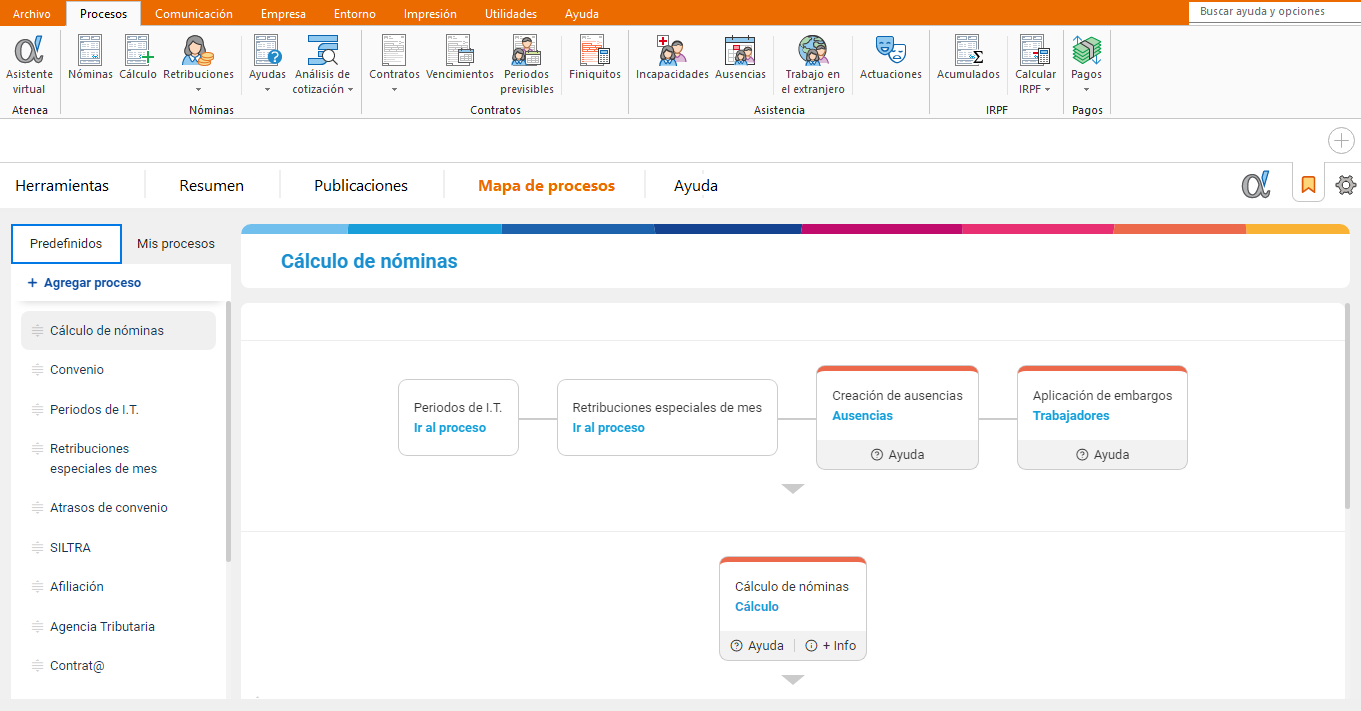The width and height of the screenshot is (1361, 711).
Task: Expand the Retribuciones dropdown arrow
Action: click(198, 90)
